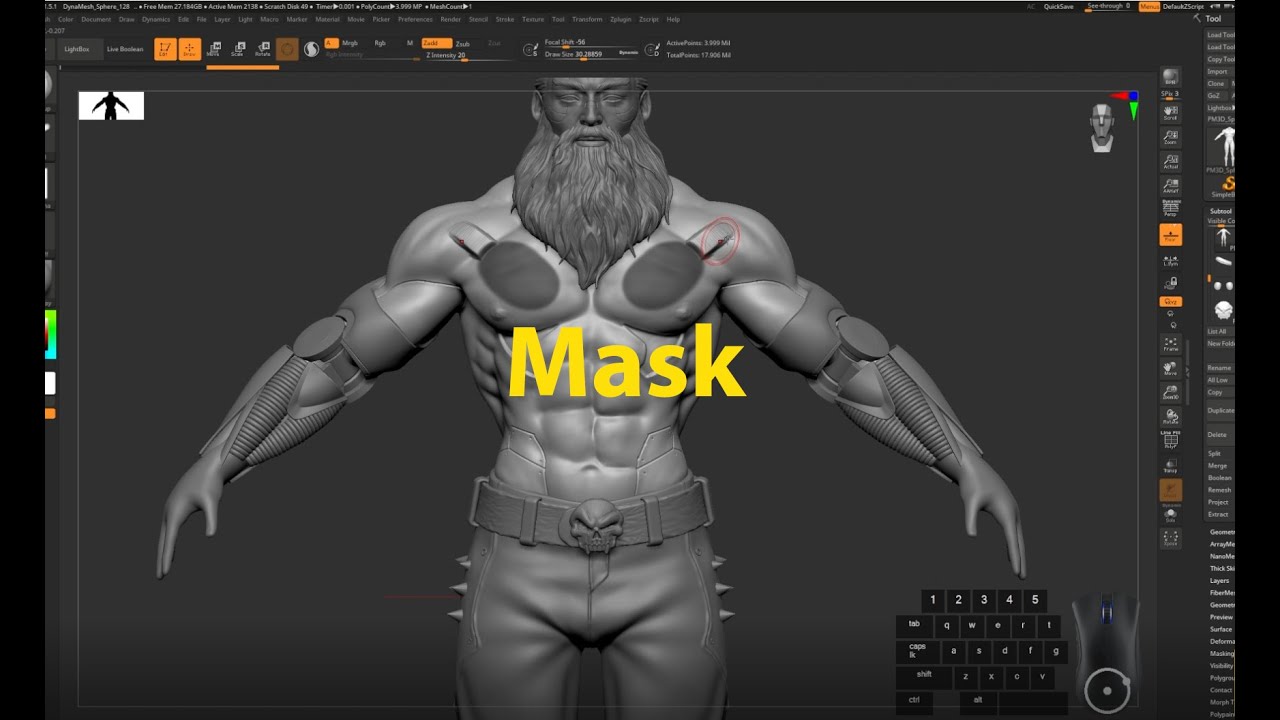Expand the Masking palette
The width and height of the screenshot is (1280, 720).
[1222, 653]
